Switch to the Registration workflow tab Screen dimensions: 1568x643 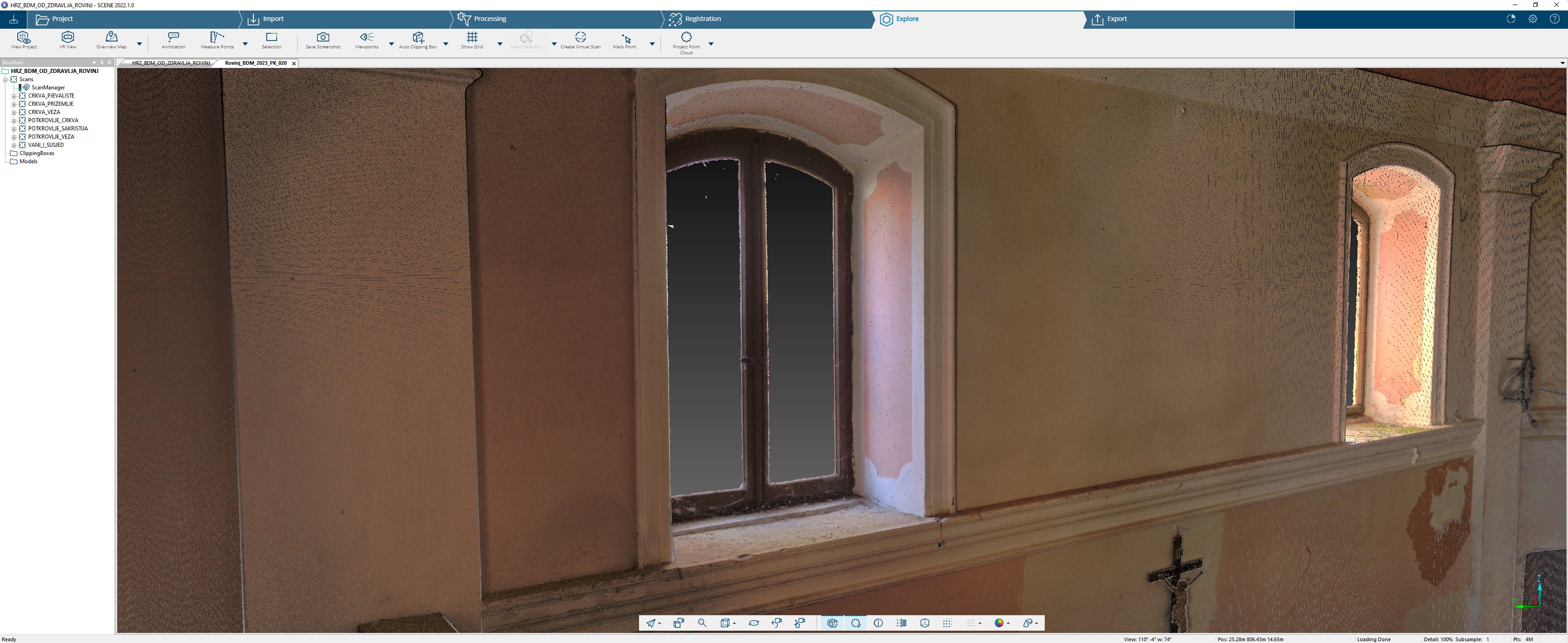tap(702, 19)
